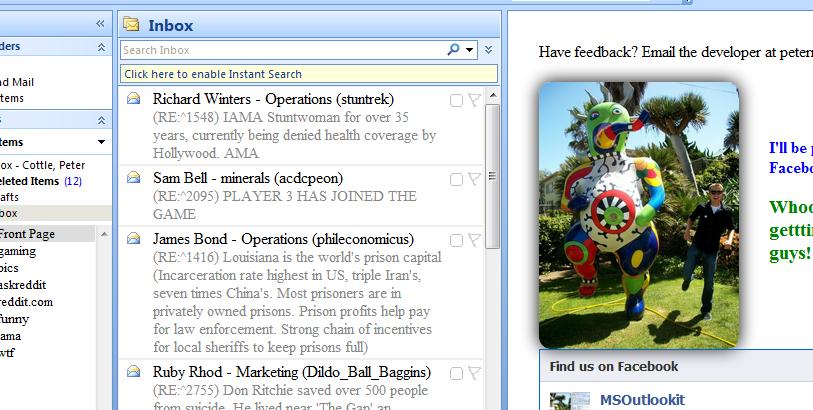Screen dimensions: 813x410
Task: Toggle the category box on Sam Bell email
Action: tap(456, 179)
